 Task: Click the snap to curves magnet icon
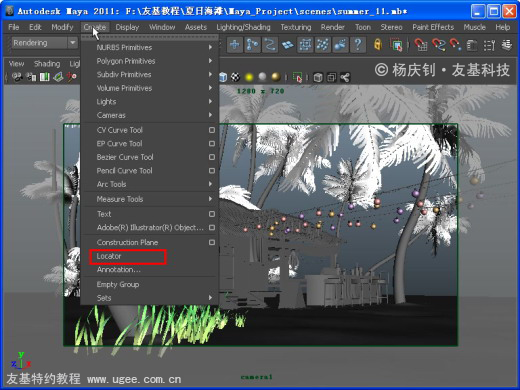[x=438, y=44]
